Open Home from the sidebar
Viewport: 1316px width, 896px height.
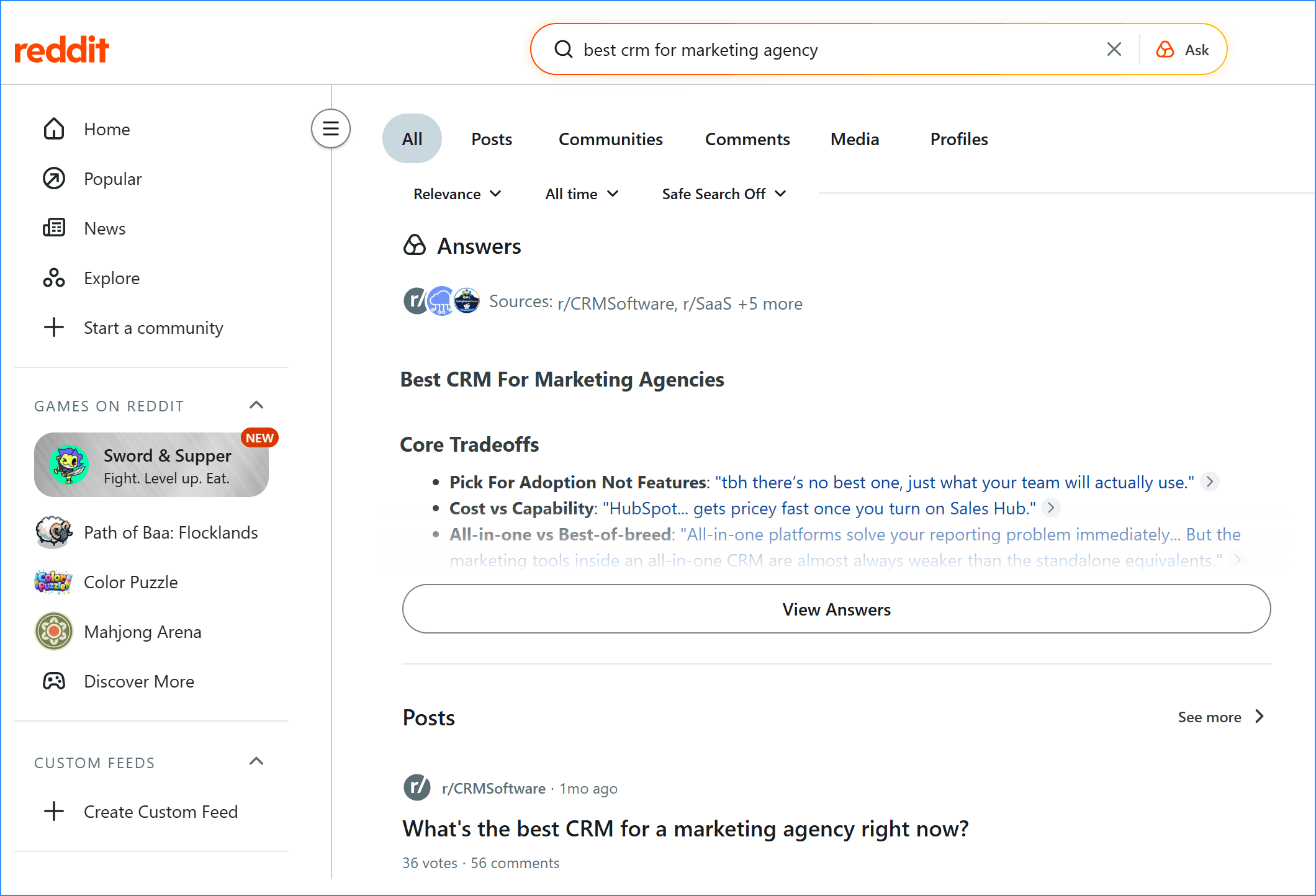tap(151, 129)
